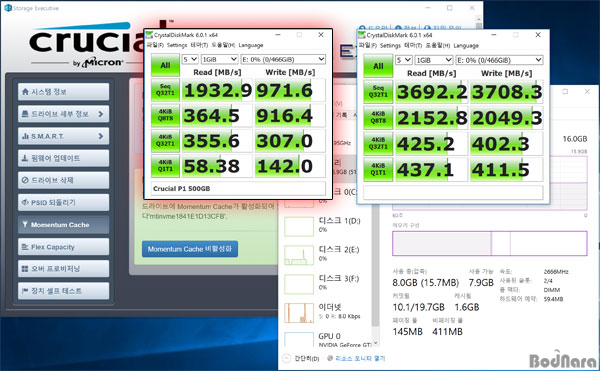
Task: Open test count dropdown in left CrystalDiskMark
Action: click(190, 59)
